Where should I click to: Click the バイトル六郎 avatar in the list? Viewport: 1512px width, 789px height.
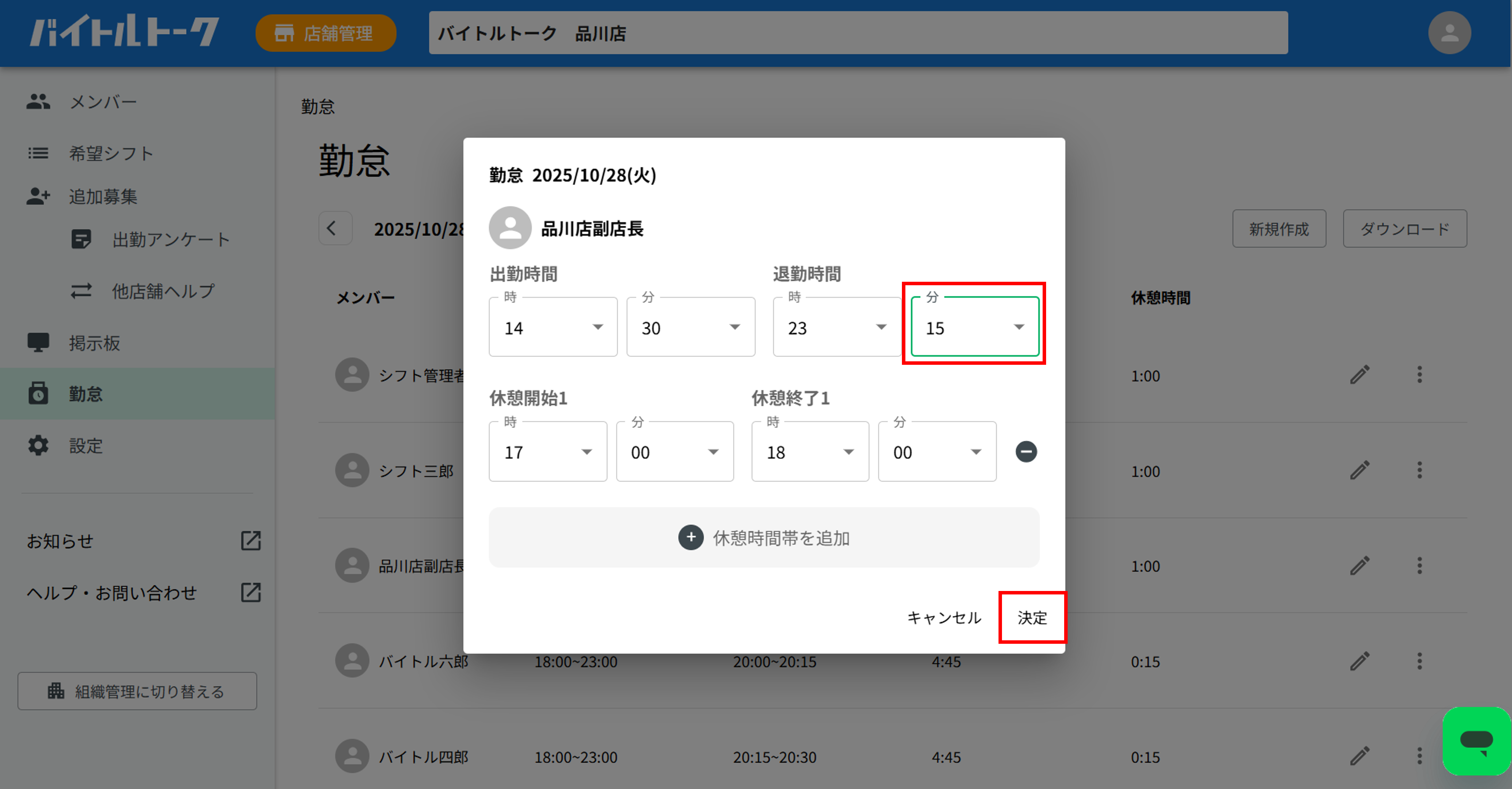point(352,661)
